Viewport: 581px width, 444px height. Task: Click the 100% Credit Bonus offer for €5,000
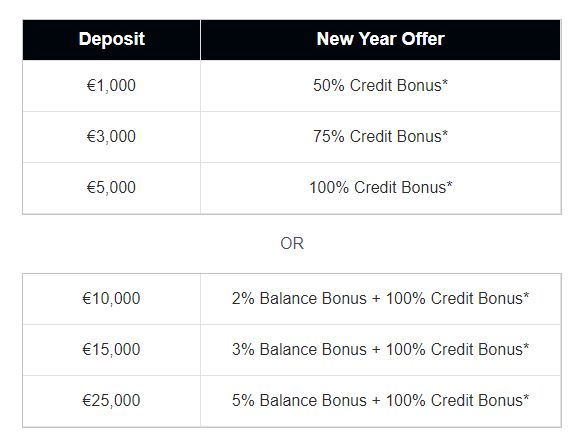[x=381, y=188]
